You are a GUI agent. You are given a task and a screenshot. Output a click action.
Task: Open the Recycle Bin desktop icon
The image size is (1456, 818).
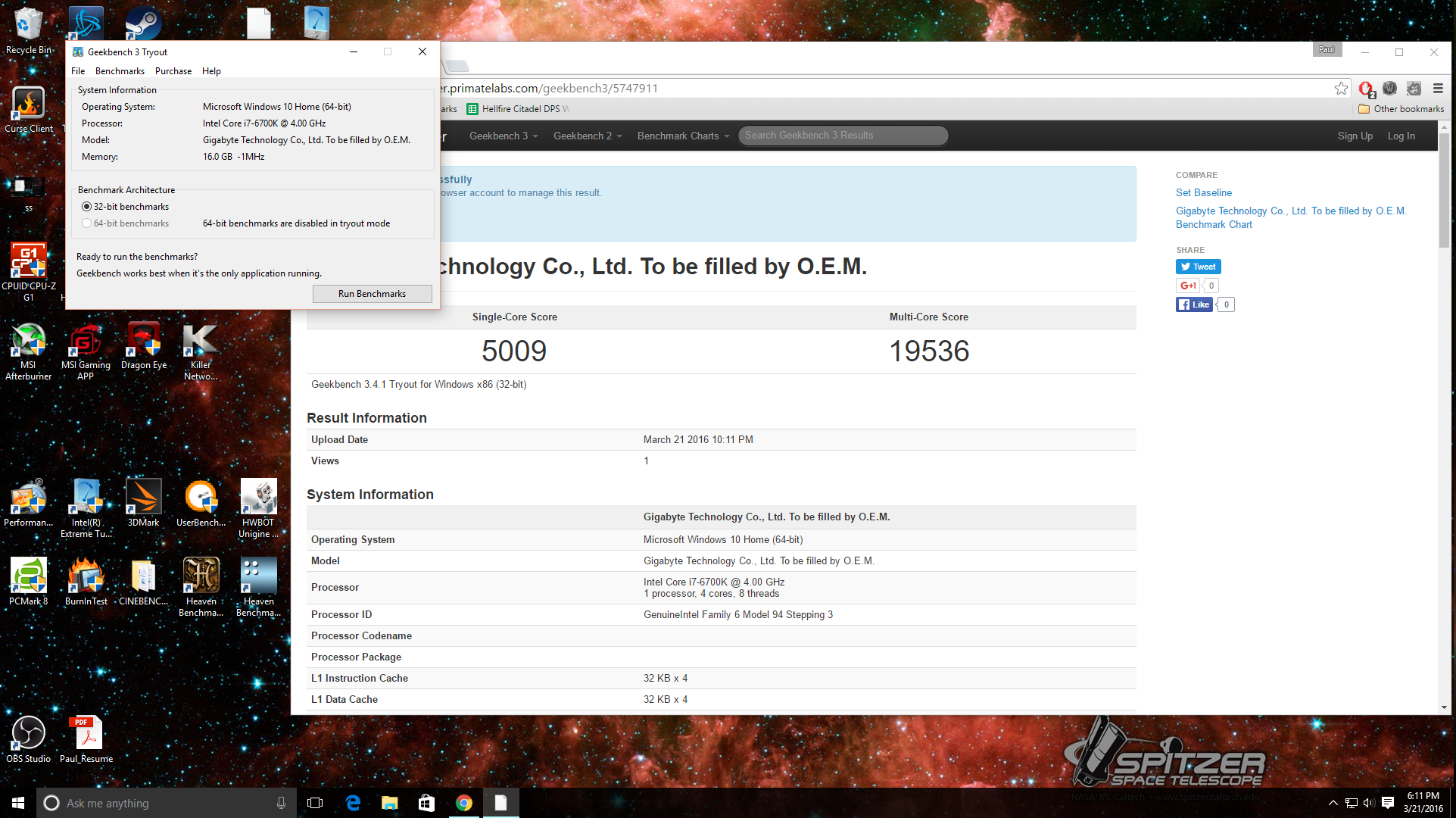(x=28, y=31)
